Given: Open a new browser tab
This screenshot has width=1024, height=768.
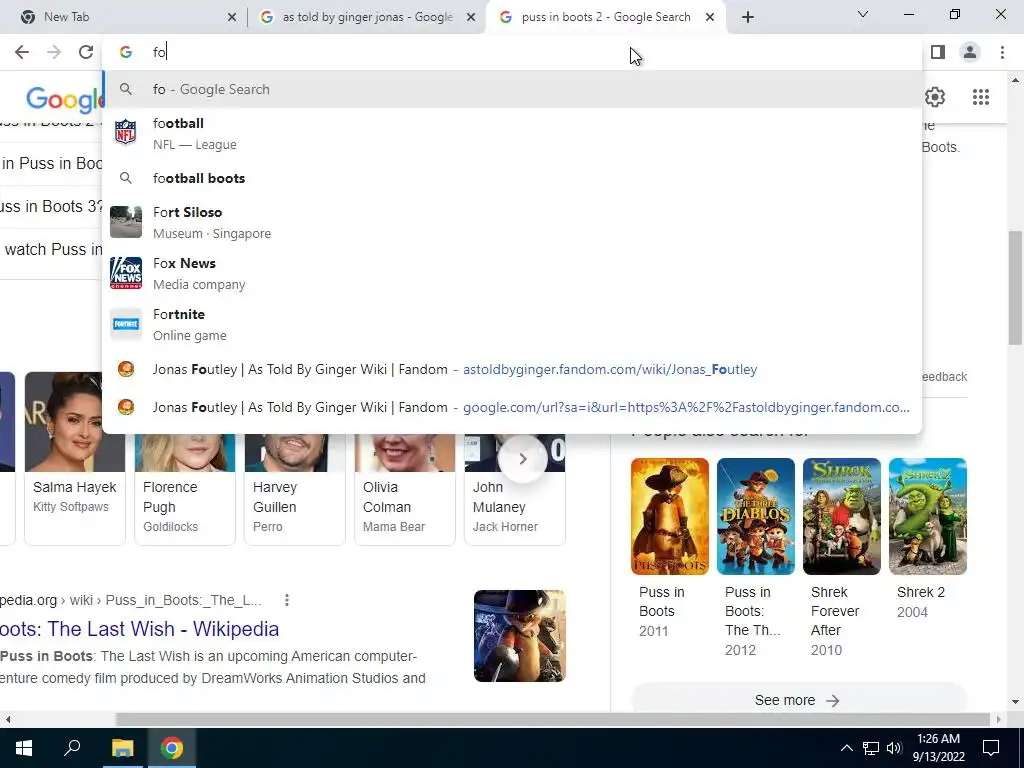Looking at the screenshot, I should [x=748, y=17].
